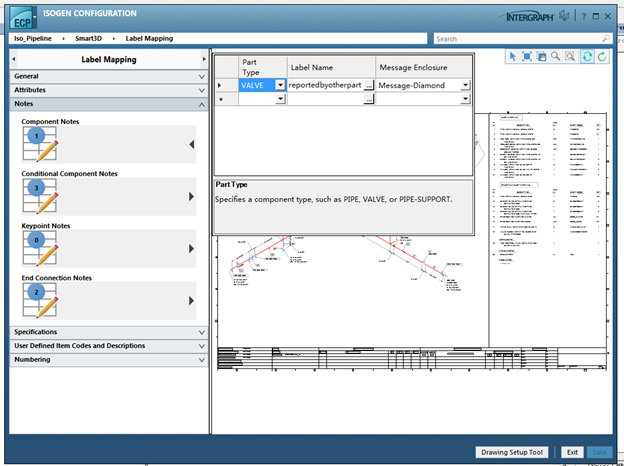The width and height of the screenshot is (624, 466).
Task: Expand the Attributes section
Action: click(x=109, y=90)
